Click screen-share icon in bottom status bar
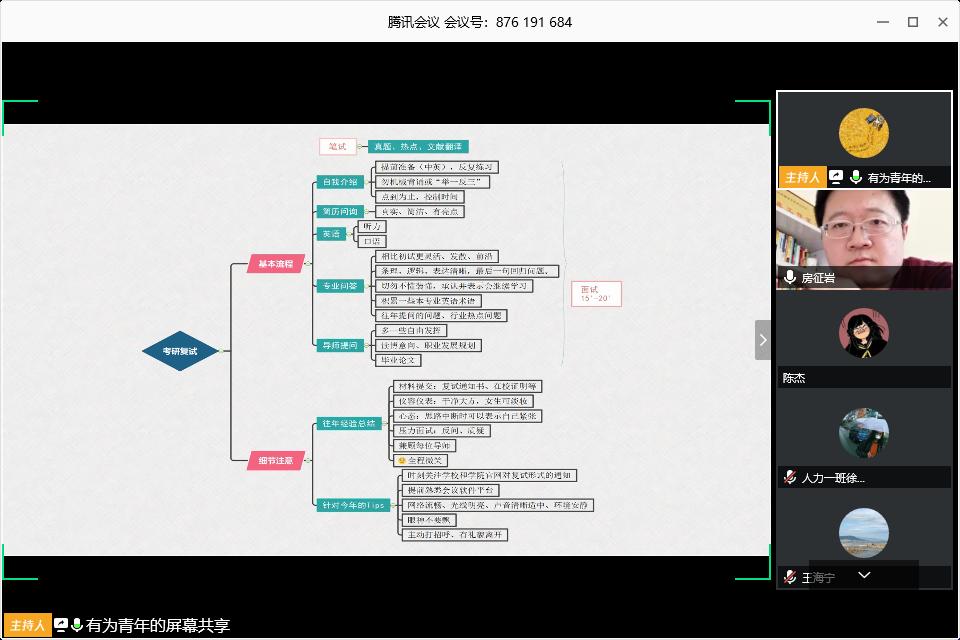This screenshot has width=960, height=640. click(x=60, y=625)
